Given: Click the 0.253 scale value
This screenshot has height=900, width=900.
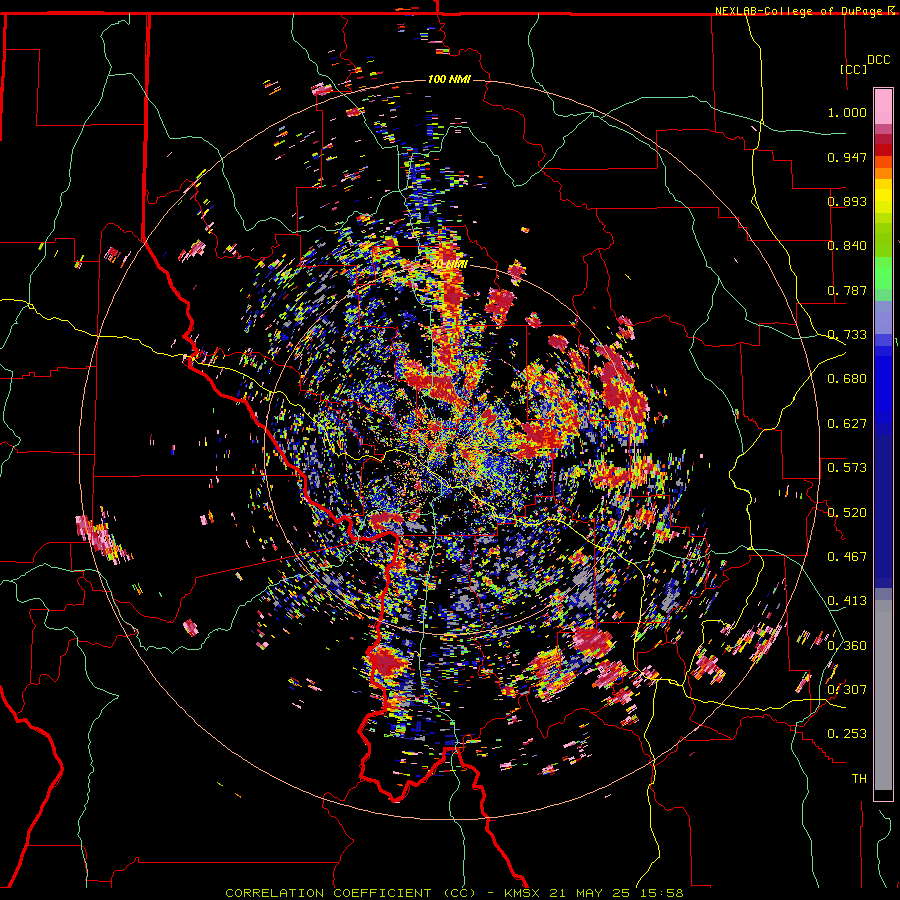Looking at the screenshot, I should 847,734.
